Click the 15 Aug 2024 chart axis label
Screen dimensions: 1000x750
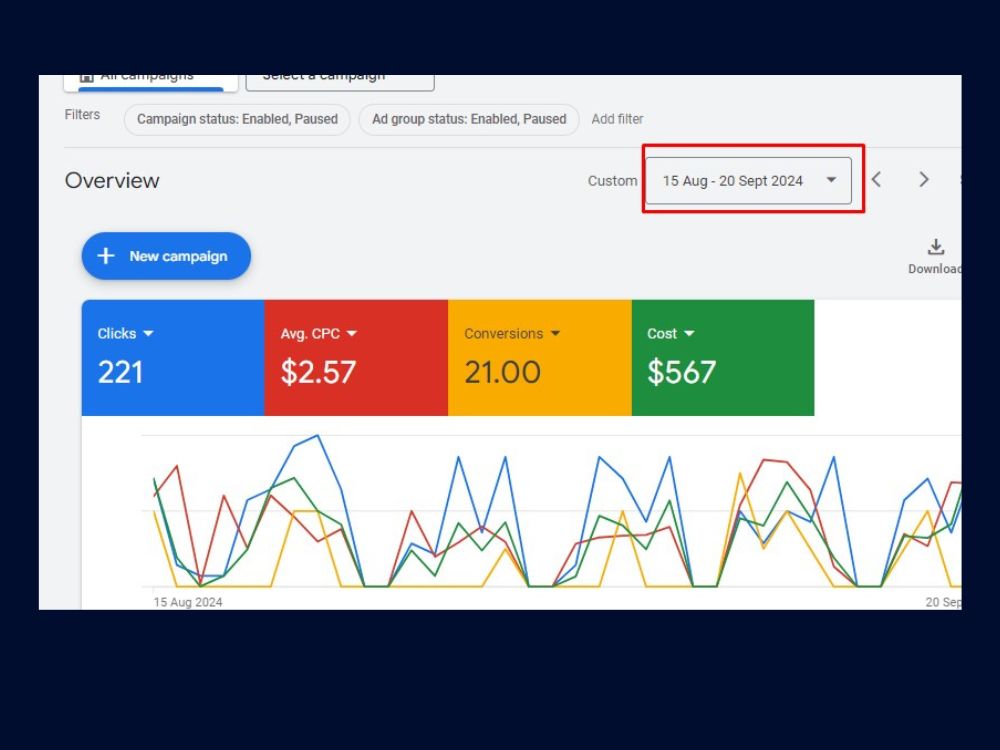pyautogui.click(x=188, y=602)
